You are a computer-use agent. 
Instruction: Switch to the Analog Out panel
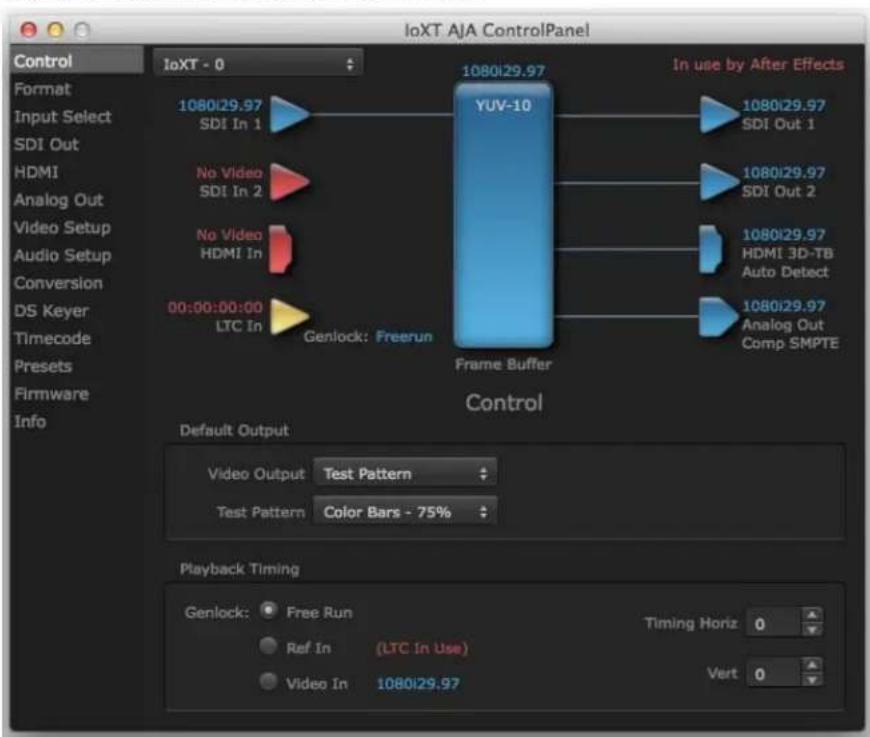pos(59,200)
